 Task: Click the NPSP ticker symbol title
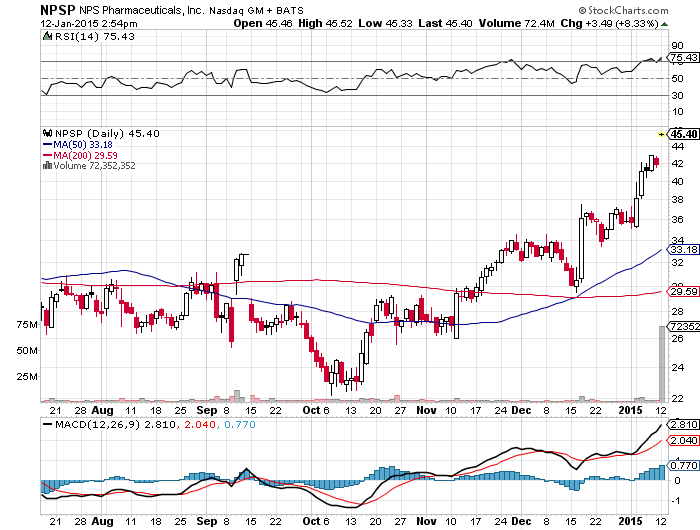click(x=58, y=10)
